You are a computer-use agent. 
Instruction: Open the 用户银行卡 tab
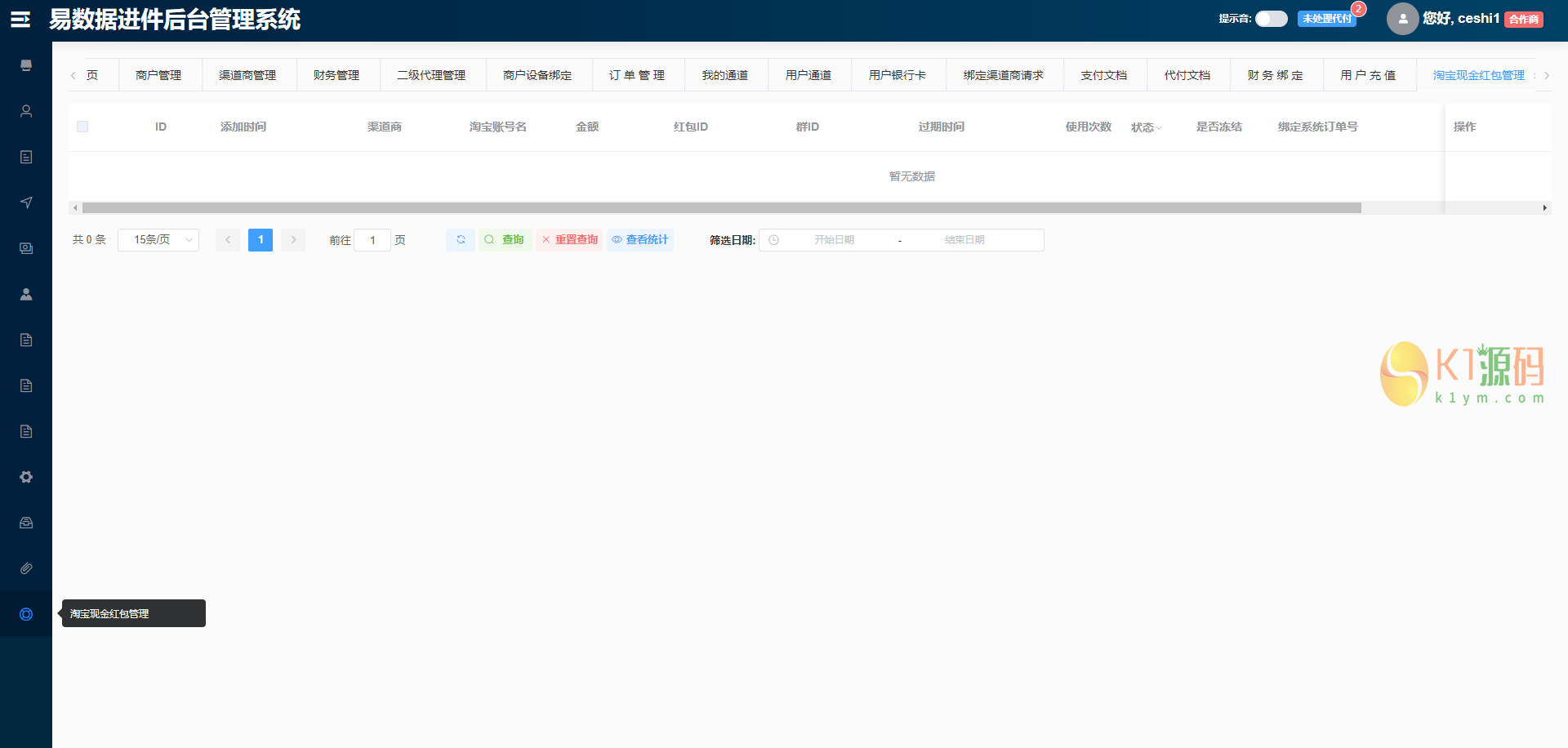pos(898,75)
